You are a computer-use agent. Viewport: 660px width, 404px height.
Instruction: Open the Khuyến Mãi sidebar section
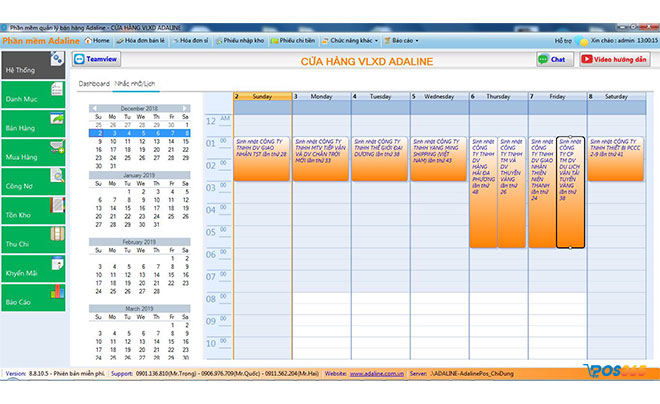(x=33, y=269)
